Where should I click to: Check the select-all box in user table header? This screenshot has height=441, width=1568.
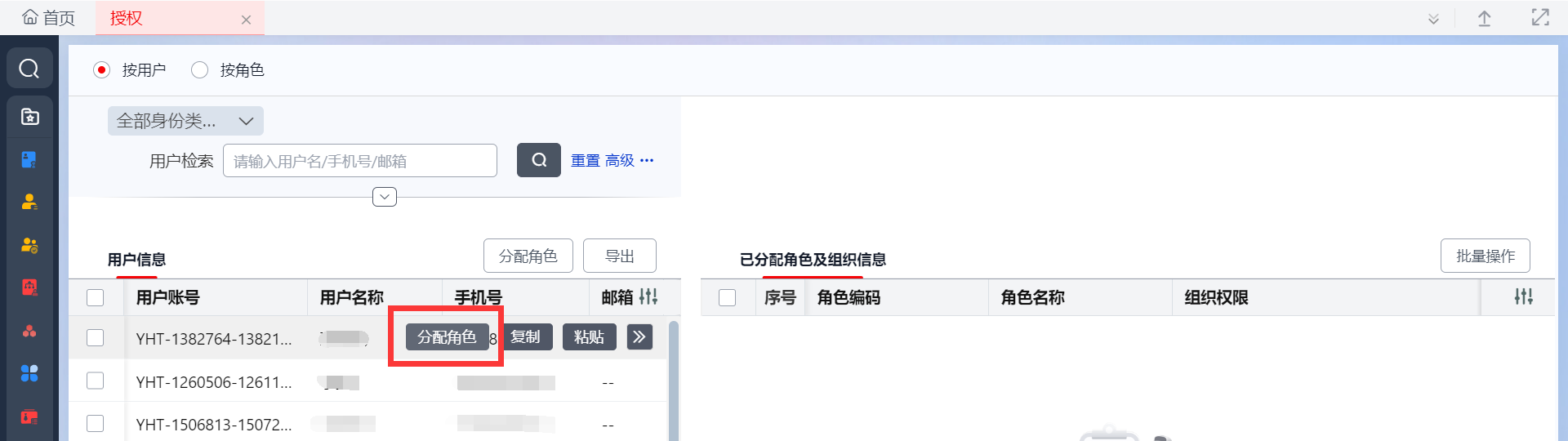pyautogui.click(x=96, y=298)
